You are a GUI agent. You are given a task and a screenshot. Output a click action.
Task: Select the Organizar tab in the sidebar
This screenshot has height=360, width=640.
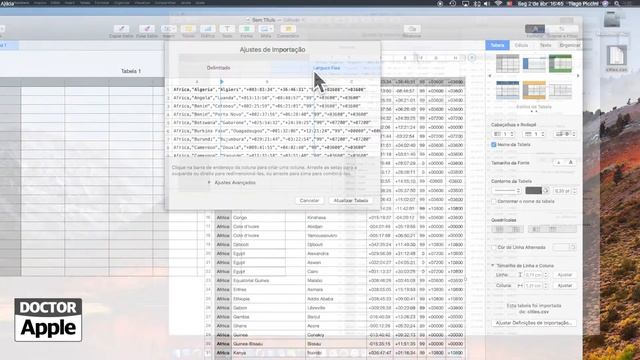click(569, 45)
